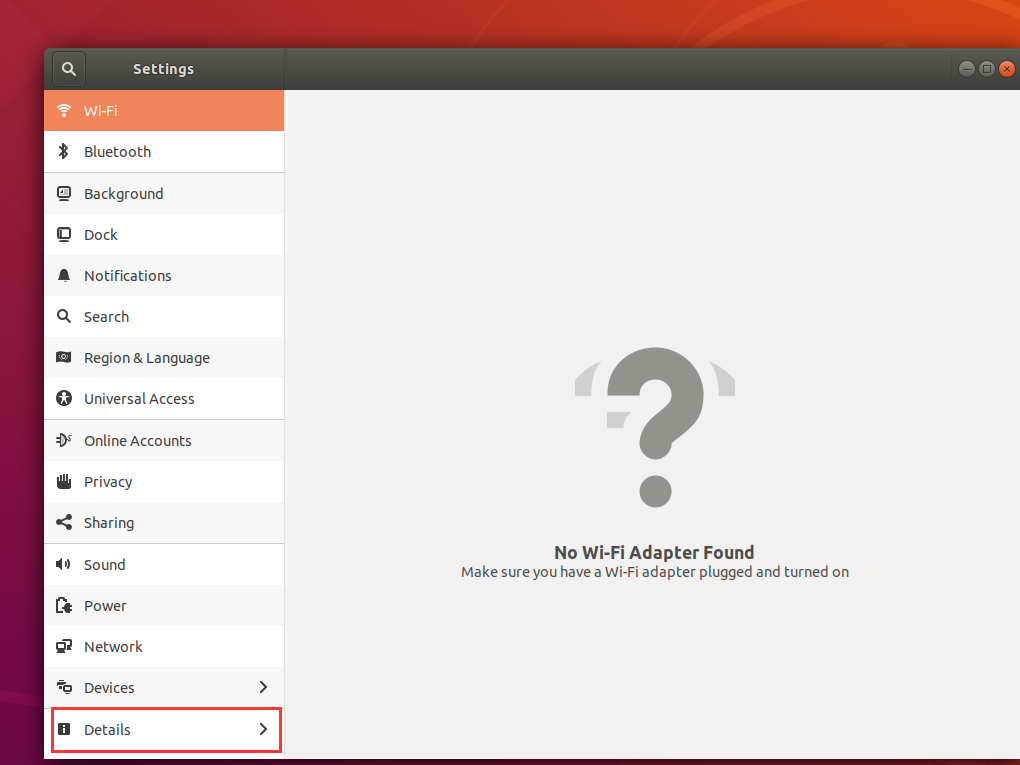Open the Search panel label in sidebar list
Viewport: 1020px width, 765px height.
click(x=107, y=317)
